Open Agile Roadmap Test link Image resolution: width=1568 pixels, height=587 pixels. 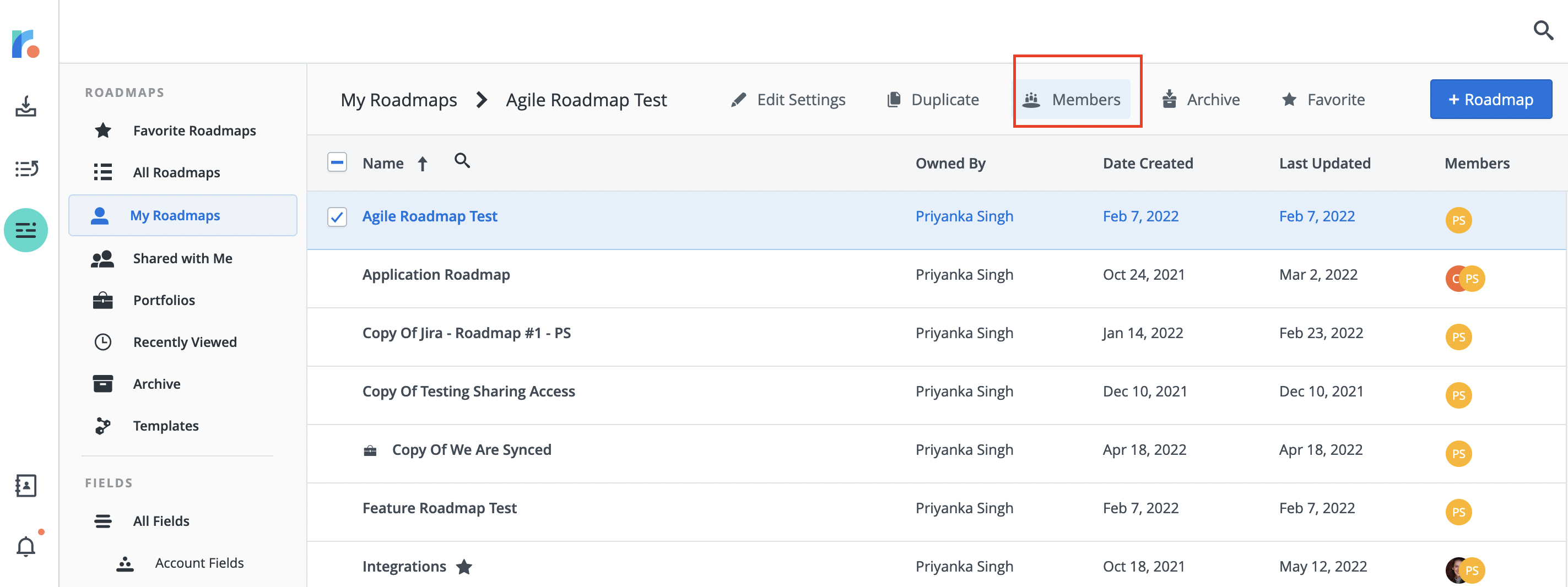point(430,216)
